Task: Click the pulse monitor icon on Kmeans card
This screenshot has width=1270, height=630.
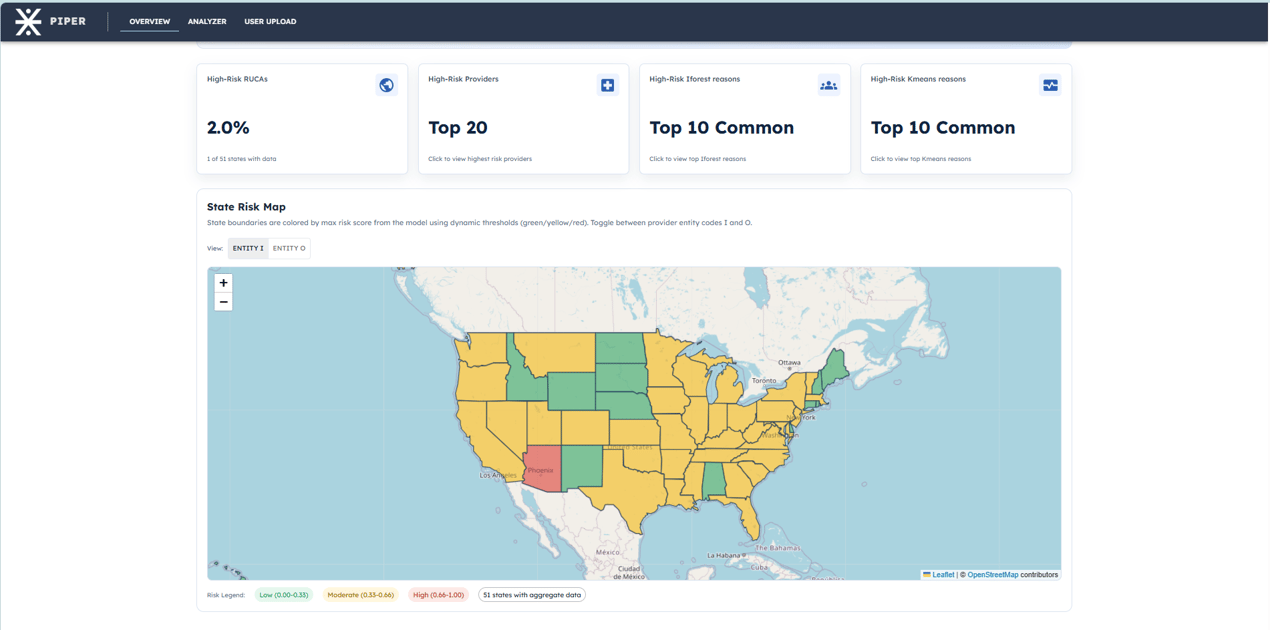Action: tap(1050, 85)
